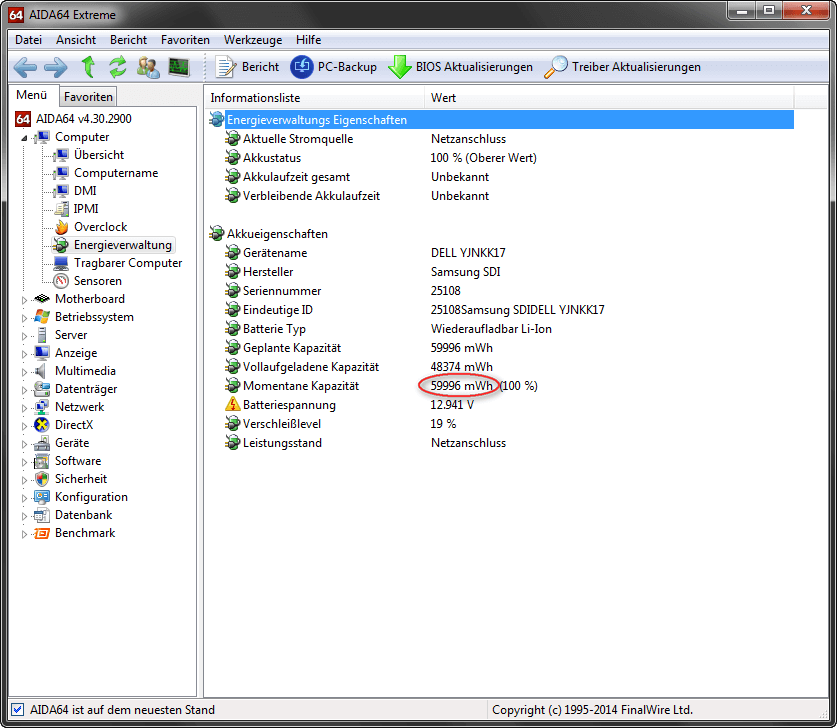Viewport: 837px width, 728px height.
Task: Expand the Datenträger node
Action: tap(24, 390)
